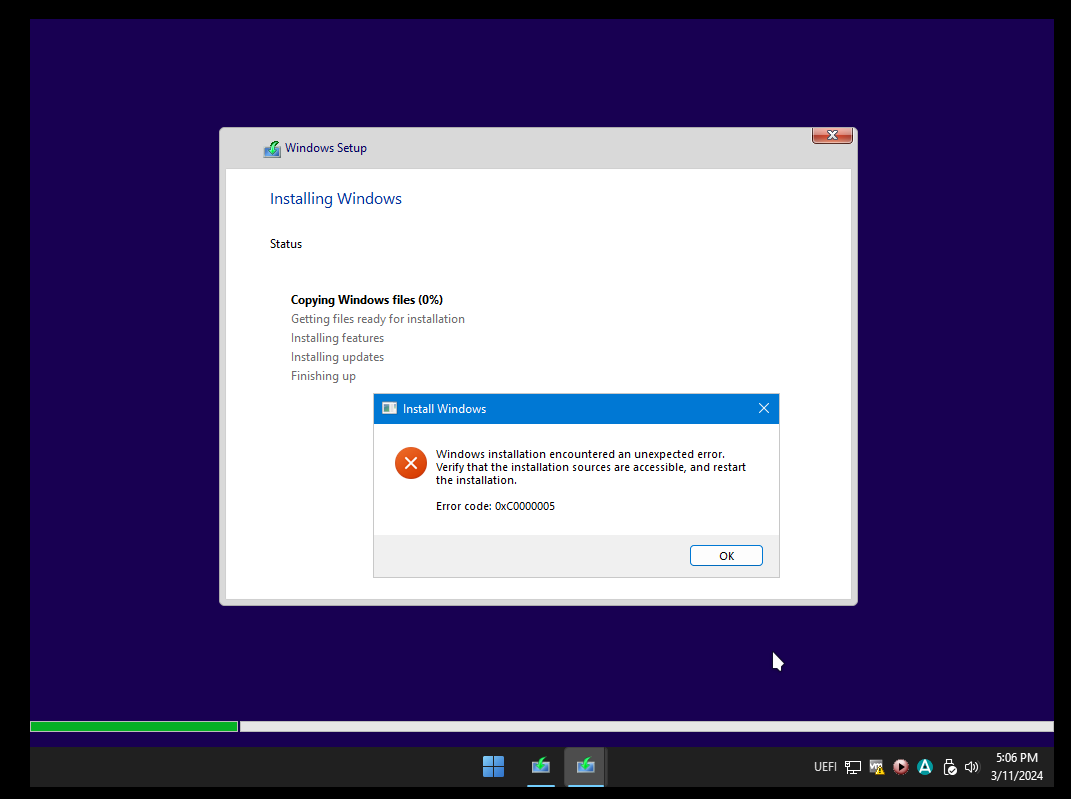1071x799 pixels.
Task: Click the 'Installing features' step
Action: pos(337,338)
